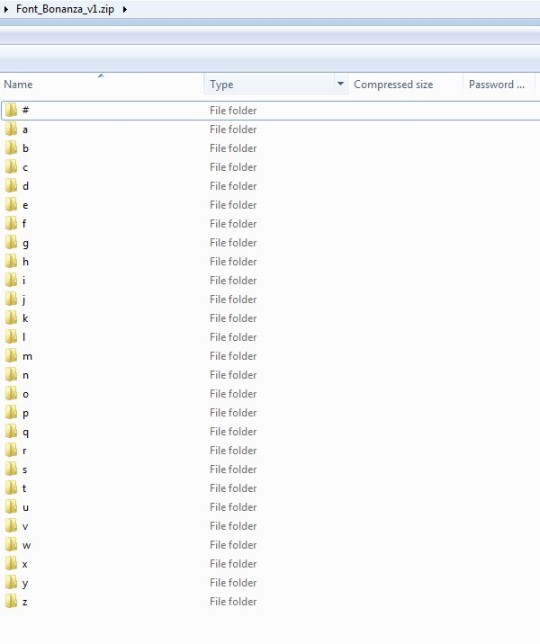Click the 'w' folder icon

pyautogui.click(x=11, y=545)
